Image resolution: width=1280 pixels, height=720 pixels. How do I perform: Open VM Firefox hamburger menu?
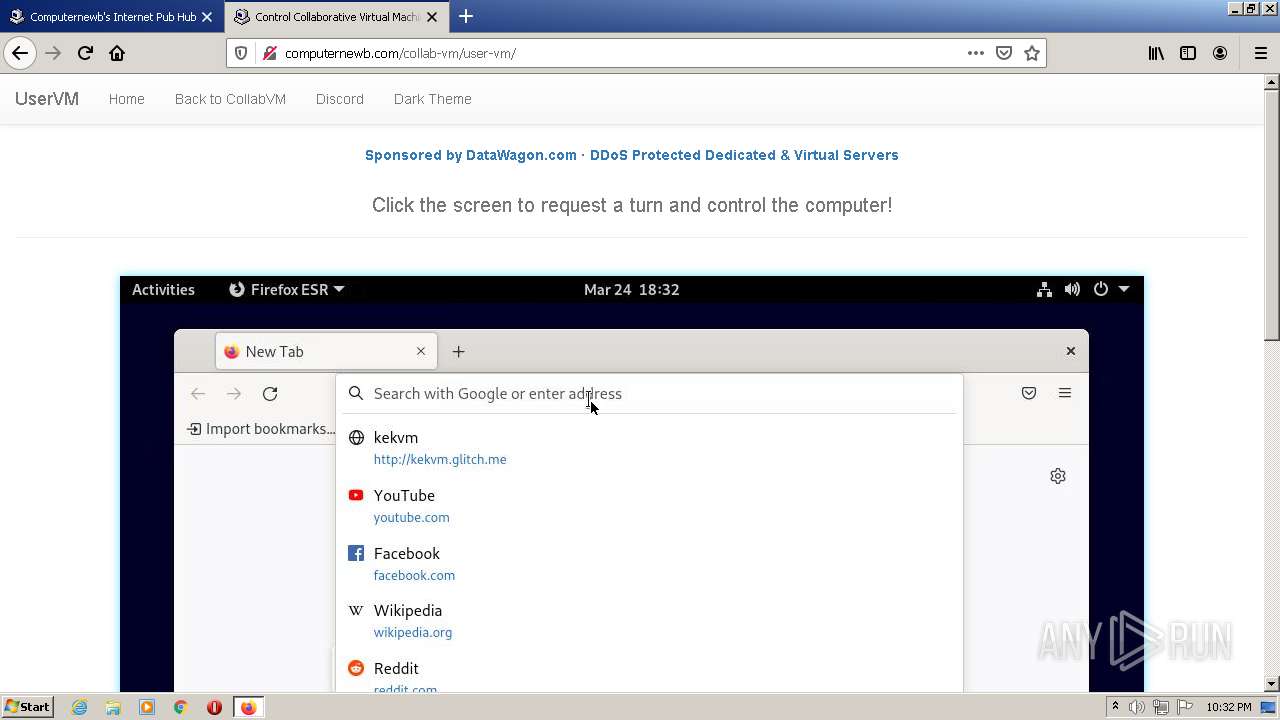(1065, 393)
